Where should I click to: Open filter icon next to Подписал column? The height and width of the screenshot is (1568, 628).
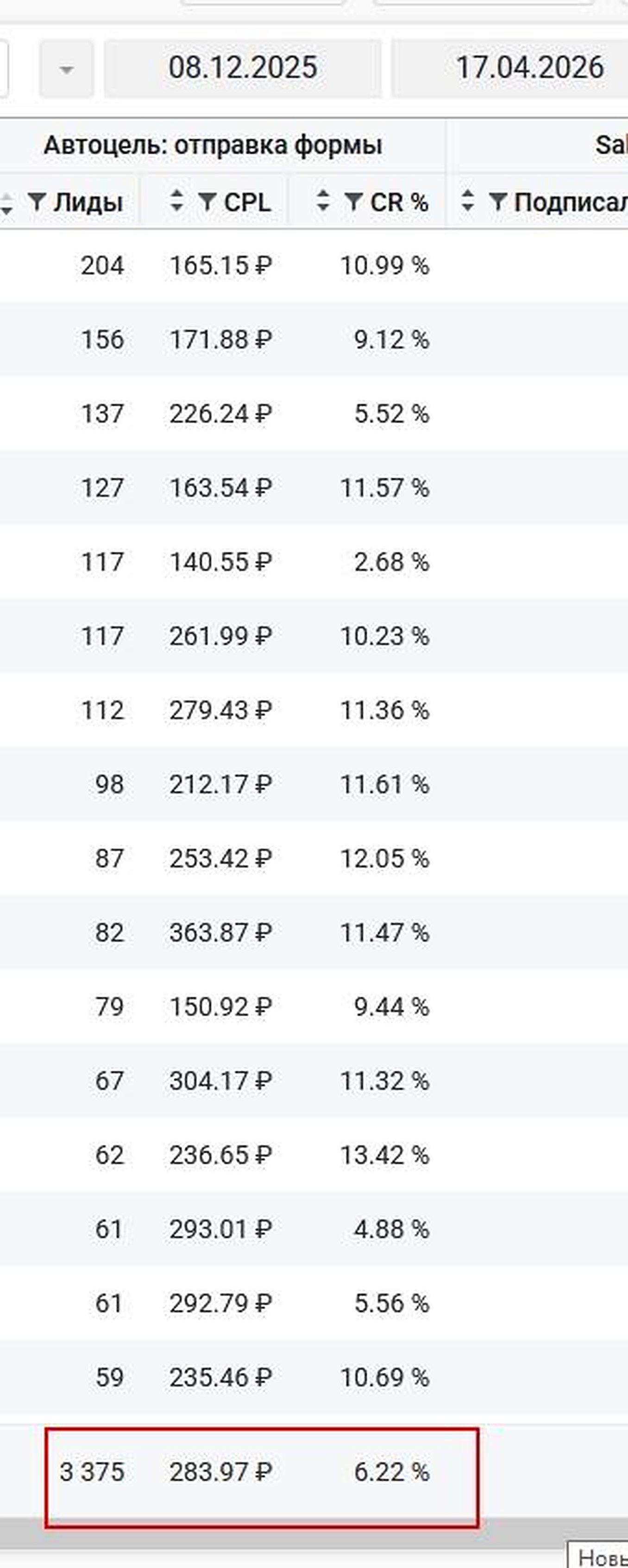pyautogui.click(x=498, y=202)
